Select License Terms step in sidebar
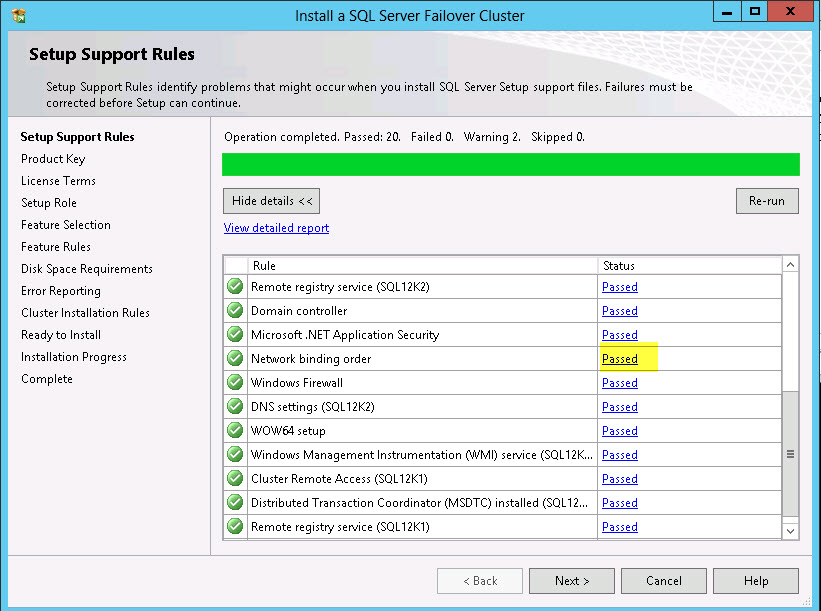 pyautogui.click(x=58, y=181)
